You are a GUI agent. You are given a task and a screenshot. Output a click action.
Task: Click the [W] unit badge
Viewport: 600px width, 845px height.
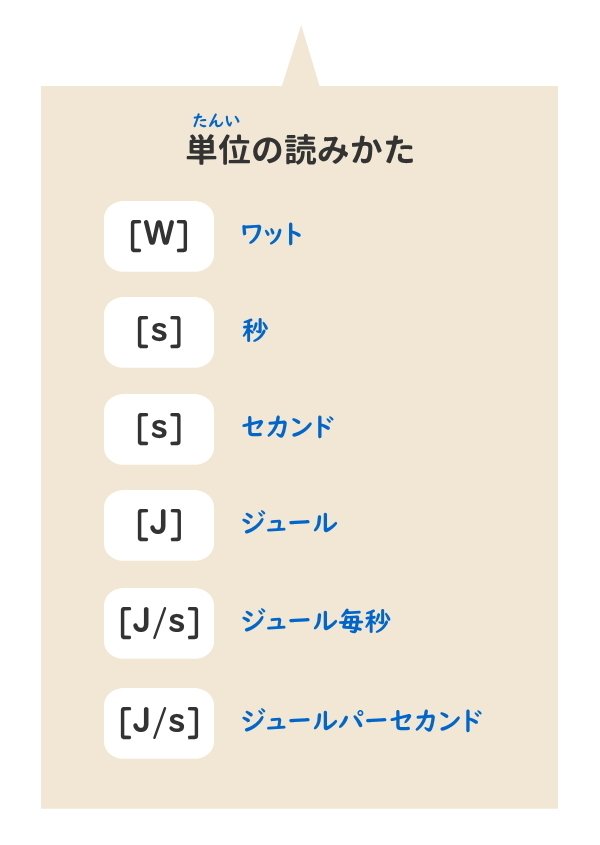pyautogui.click(x=159, y=237)
